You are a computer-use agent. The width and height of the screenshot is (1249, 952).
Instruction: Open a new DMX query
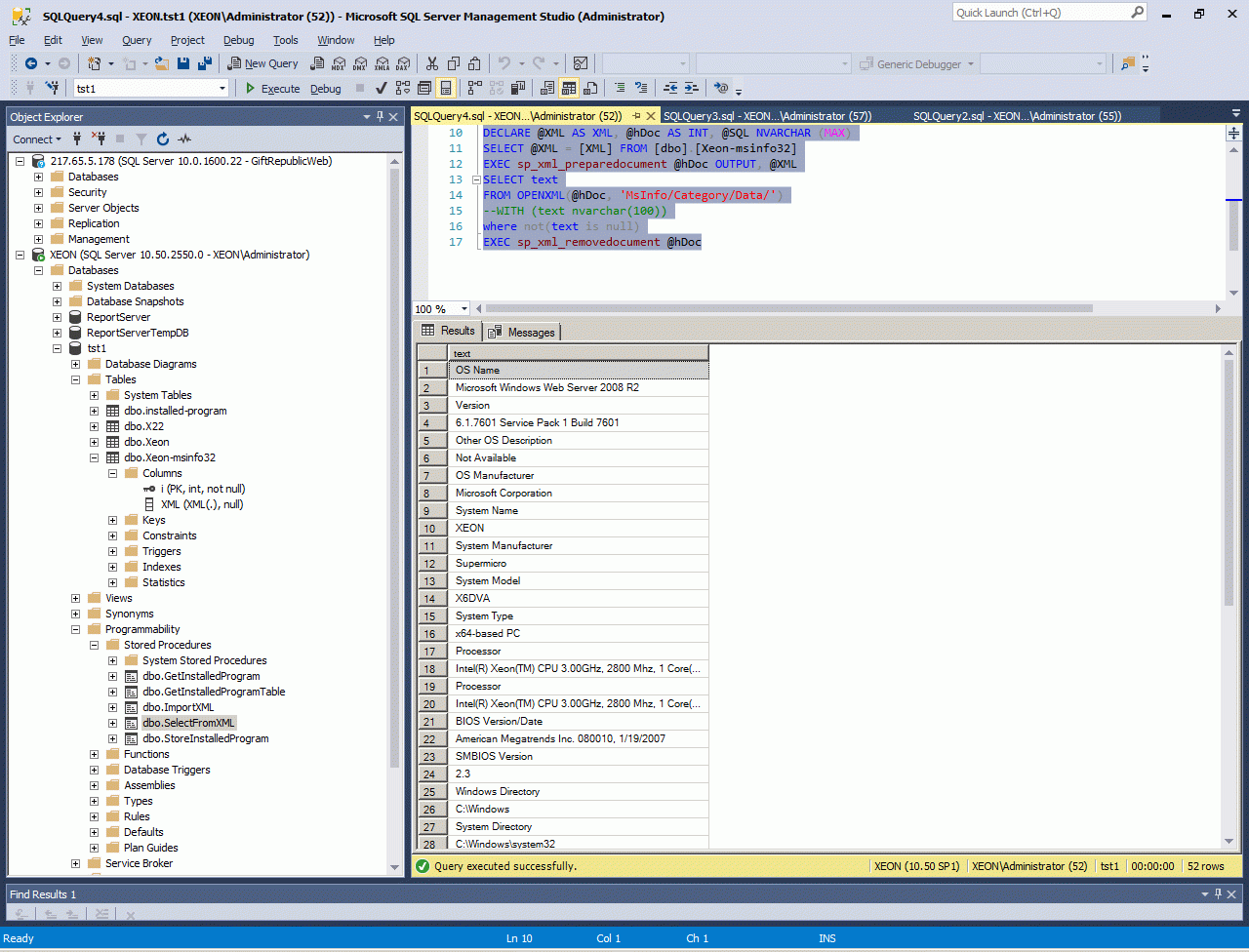coord(359,63)
